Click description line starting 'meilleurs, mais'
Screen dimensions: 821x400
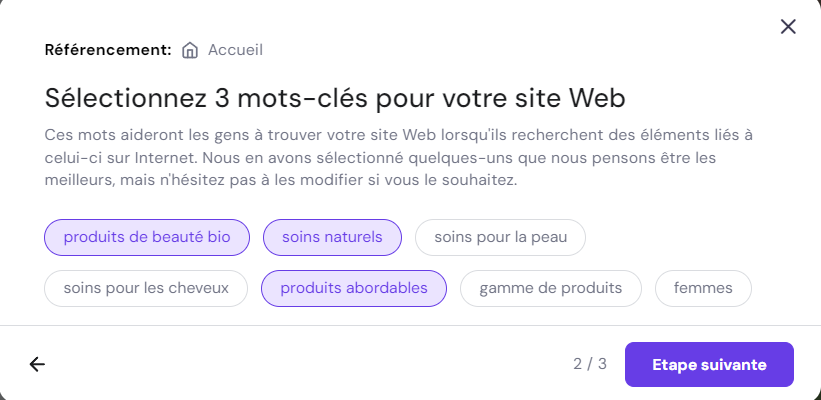[x=280, y=181]
